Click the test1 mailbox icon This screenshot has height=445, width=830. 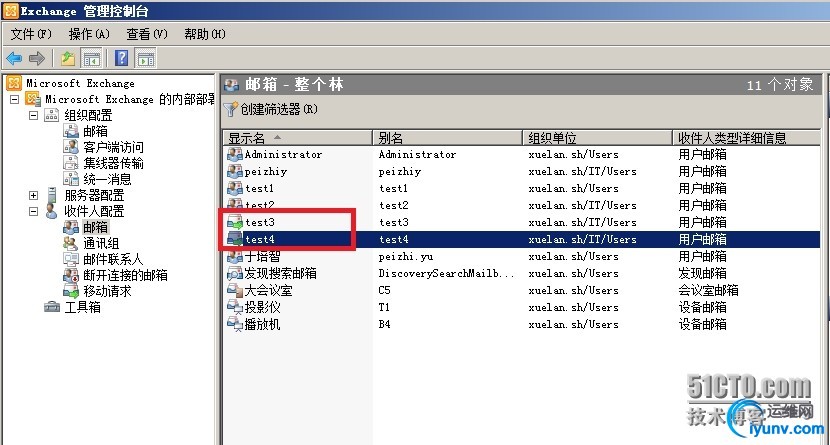point(234,188)
